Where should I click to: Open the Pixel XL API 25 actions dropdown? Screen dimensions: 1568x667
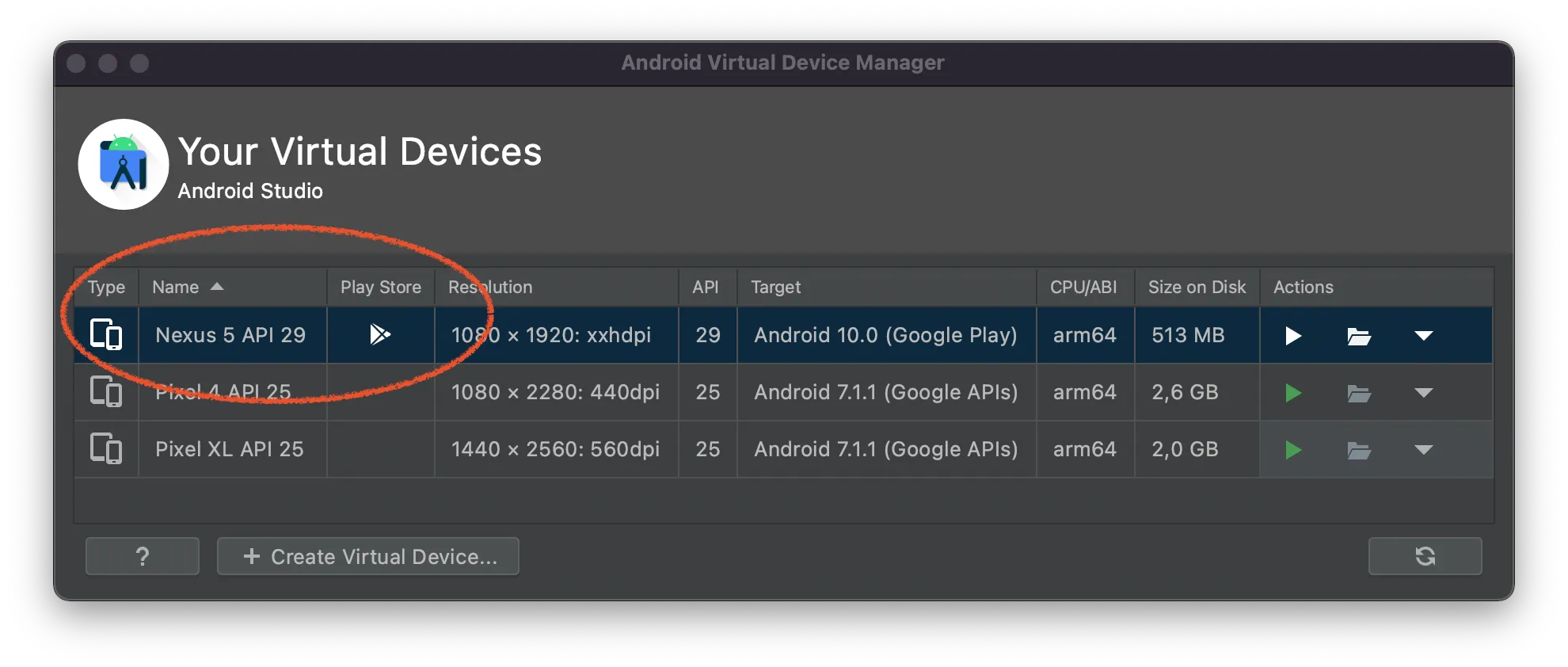(x=1423, y=450)
